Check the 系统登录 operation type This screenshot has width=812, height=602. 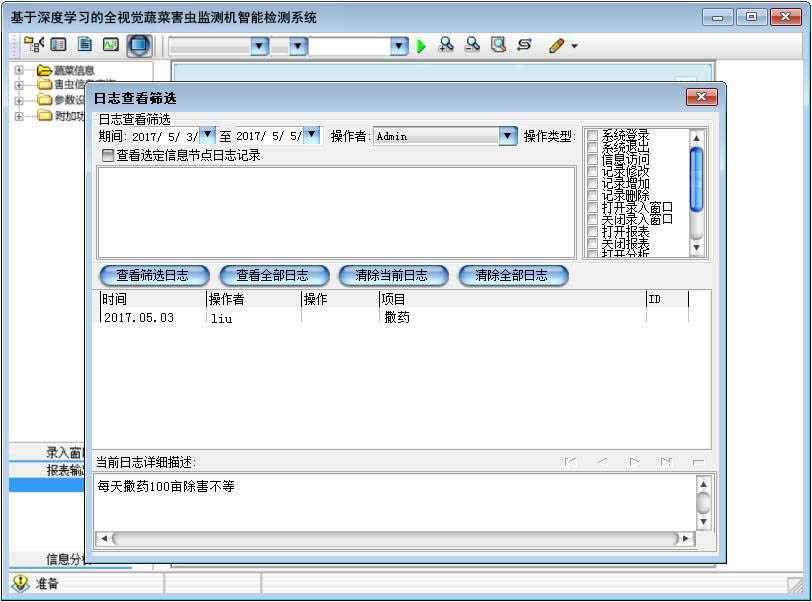click(593, 135)
